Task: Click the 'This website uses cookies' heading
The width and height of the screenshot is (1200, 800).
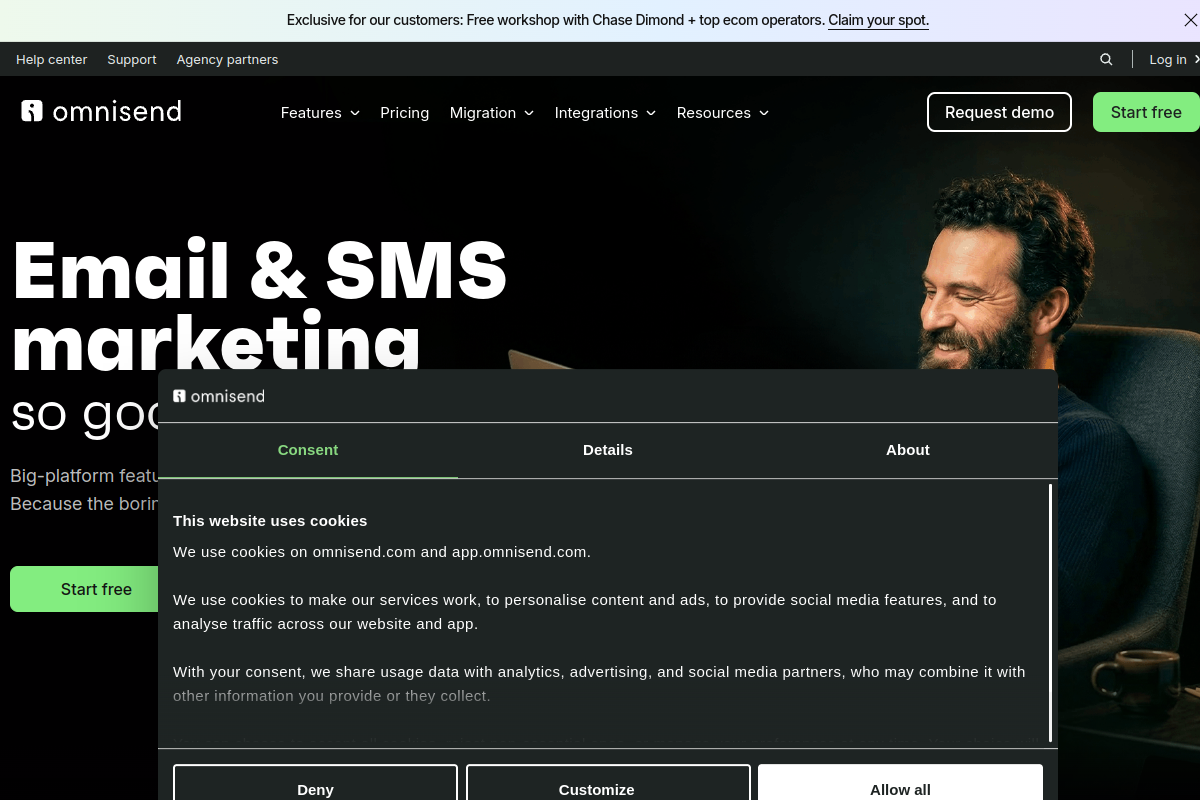Action: 270,521
